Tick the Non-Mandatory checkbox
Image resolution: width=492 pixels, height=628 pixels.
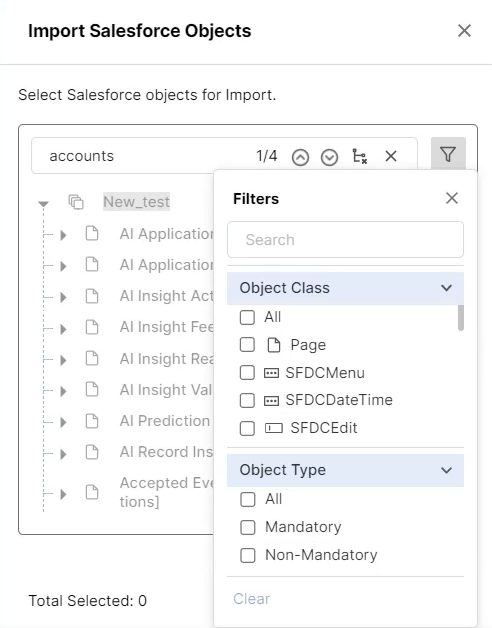point(248,556)
